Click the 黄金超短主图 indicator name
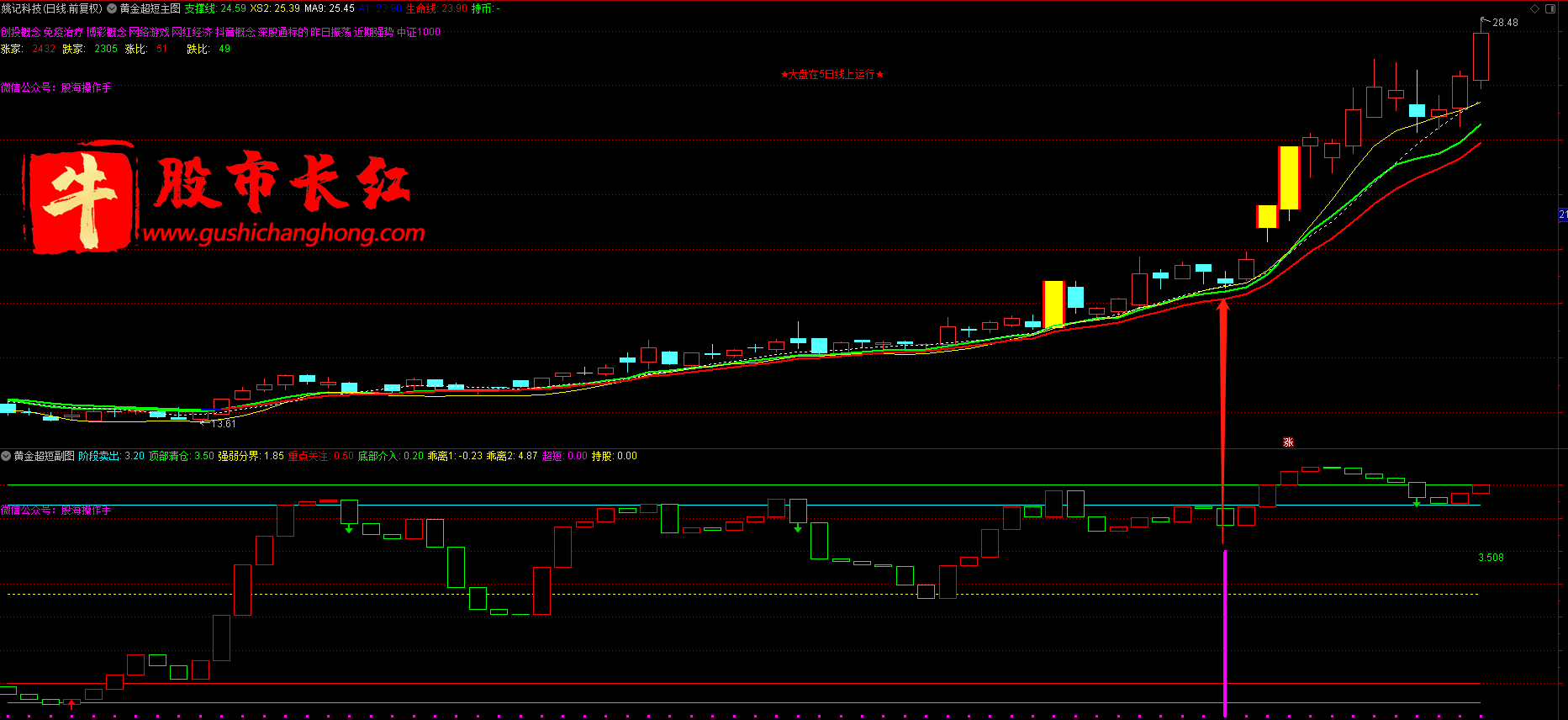Viewport: 1568px width, 720px height. [x=150, y=8]
